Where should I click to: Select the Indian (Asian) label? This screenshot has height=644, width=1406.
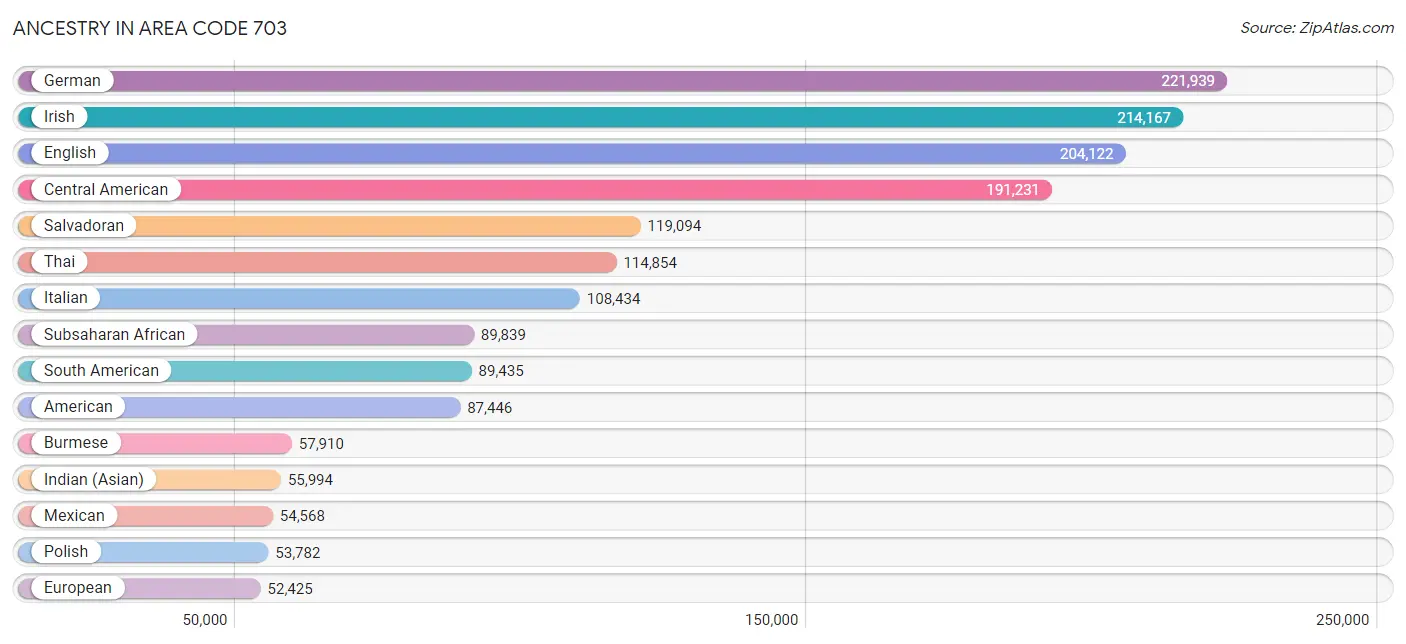[94, 480]
